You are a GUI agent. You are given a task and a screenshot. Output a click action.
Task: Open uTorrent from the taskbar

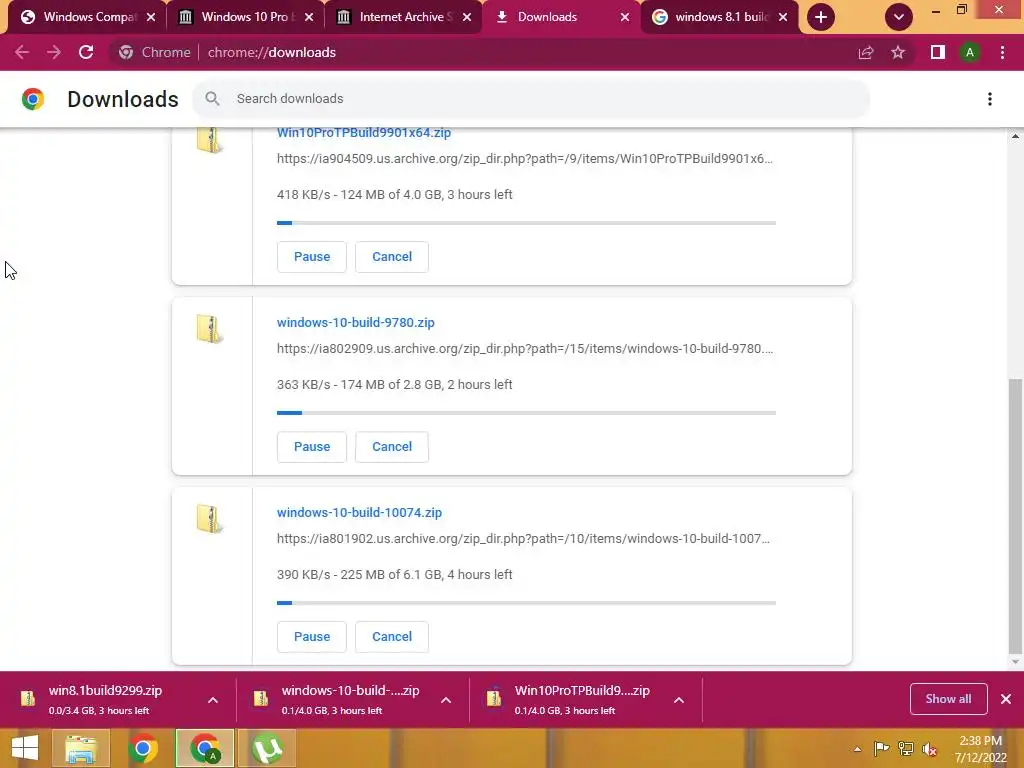click(x=268, y=748)
